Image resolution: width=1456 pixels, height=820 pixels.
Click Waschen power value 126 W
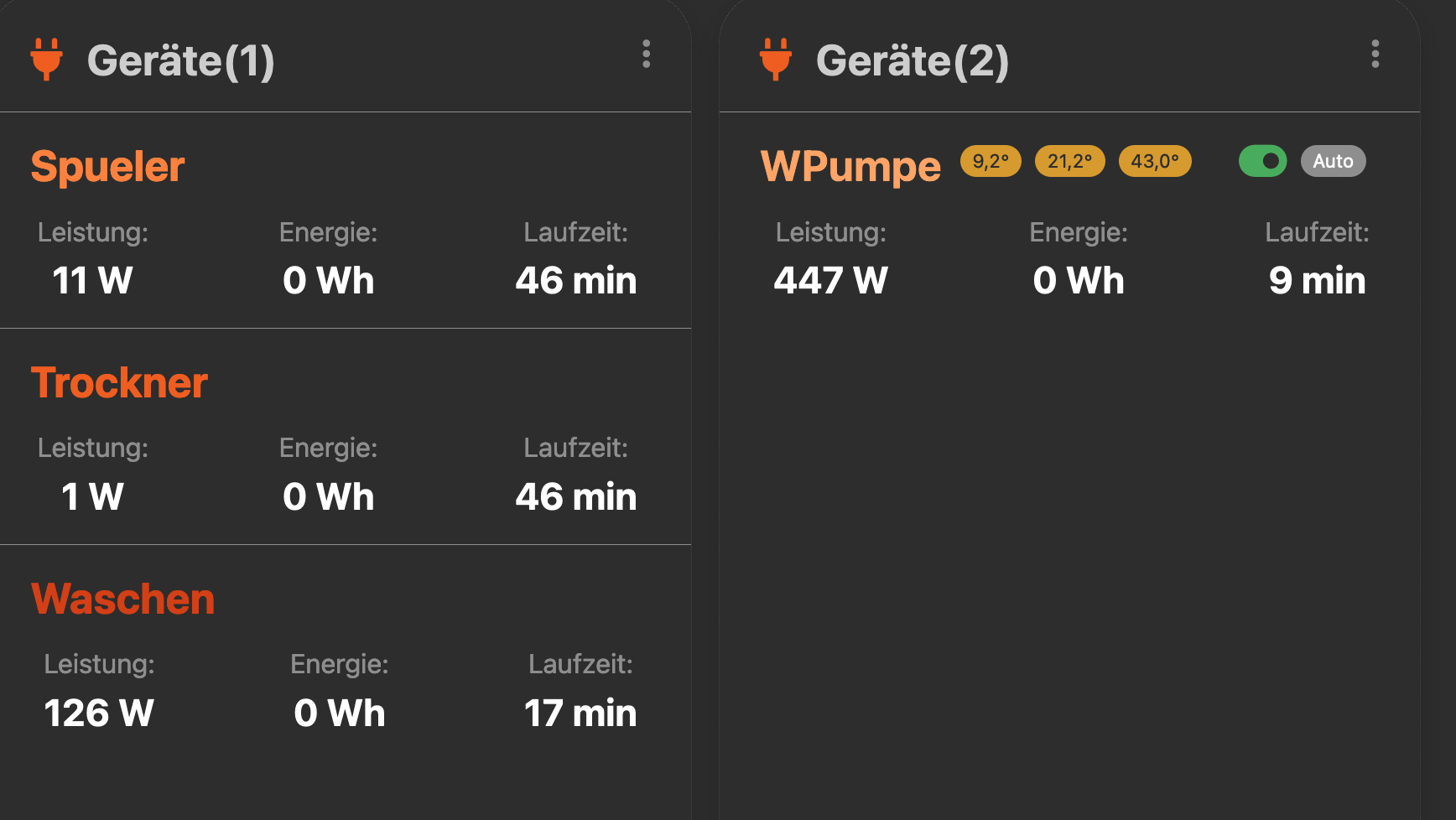[99, 713]
